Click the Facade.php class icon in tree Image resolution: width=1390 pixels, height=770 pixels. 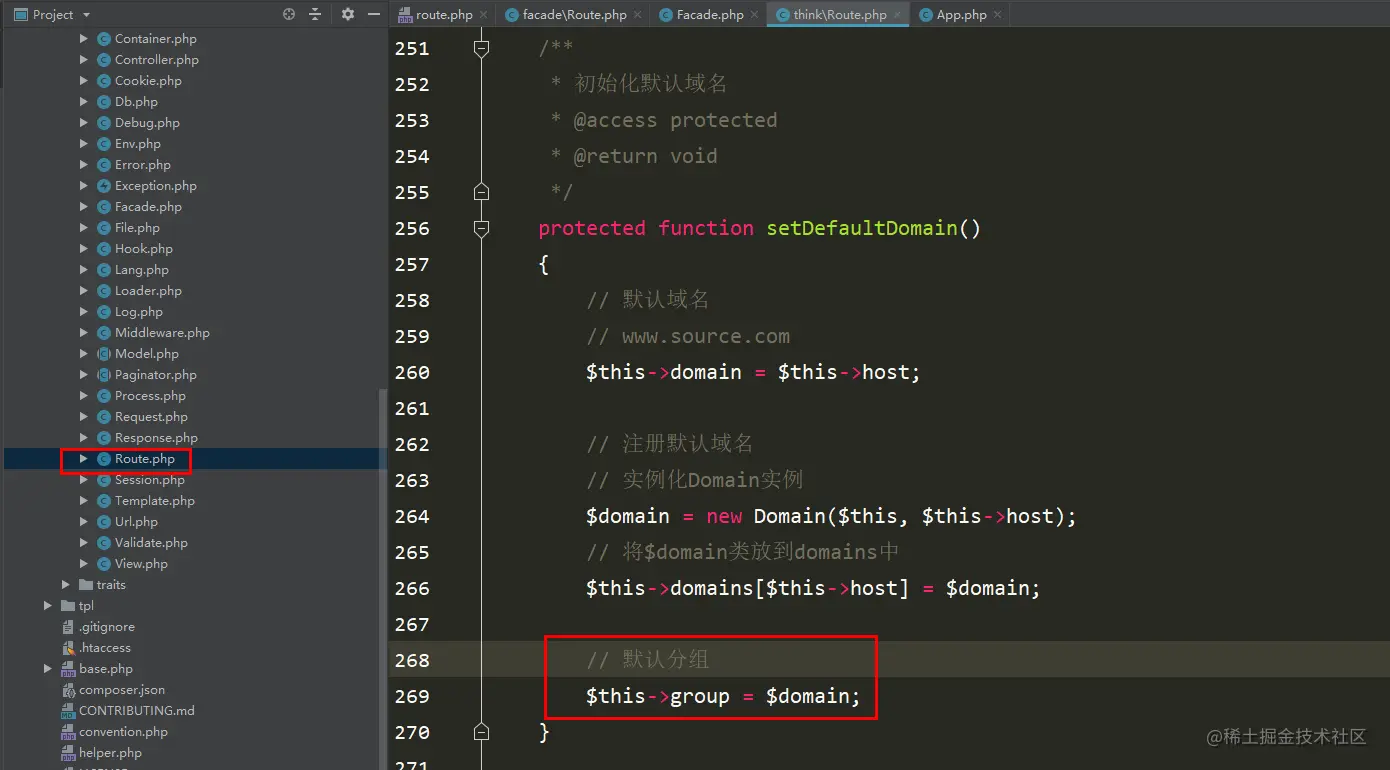[104, 207]
